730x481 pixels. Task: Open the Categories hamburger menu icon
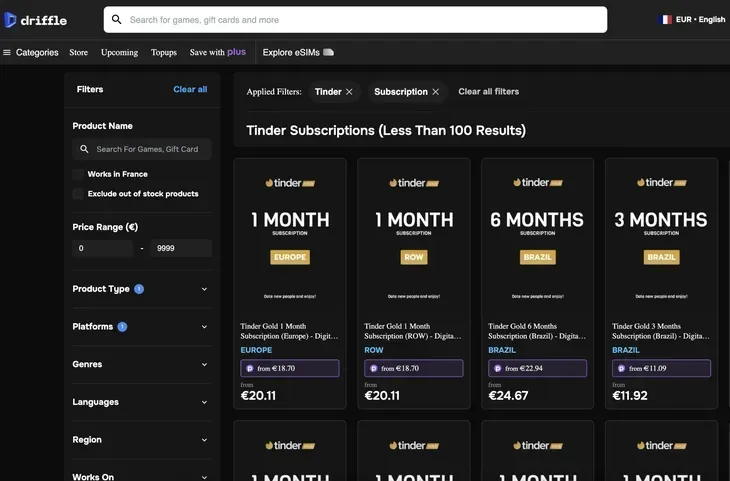tap(7, 53)
